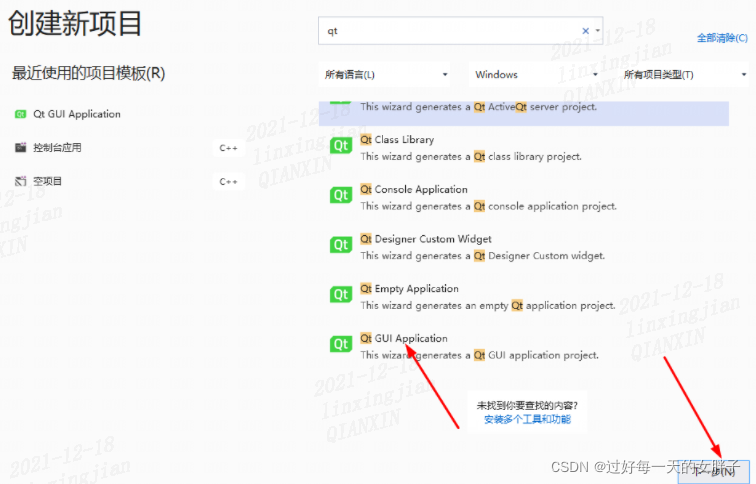Select the Qt Console Application template title

coord(414,189)
